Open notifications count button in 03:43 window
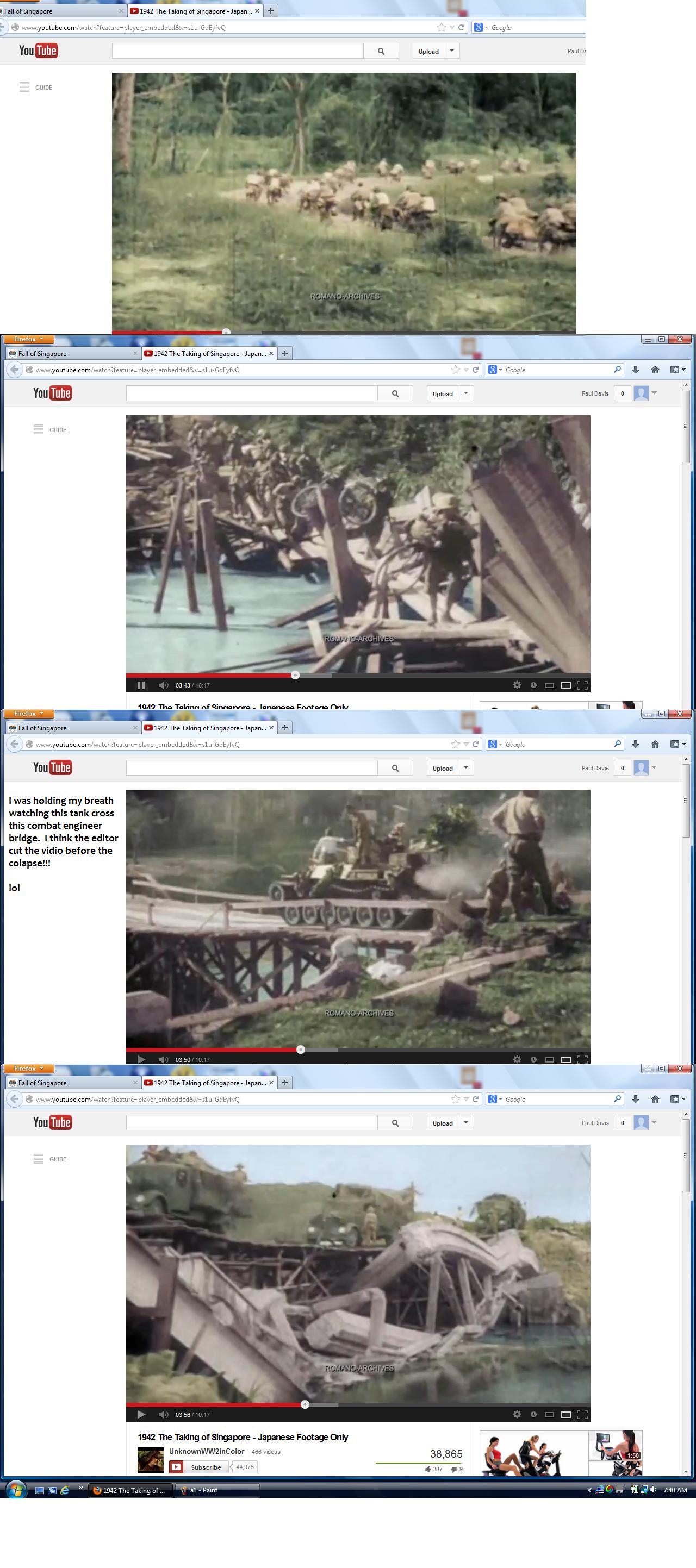Image resolution: width=696 pixels, height=1568 pixels. (622, 393)
